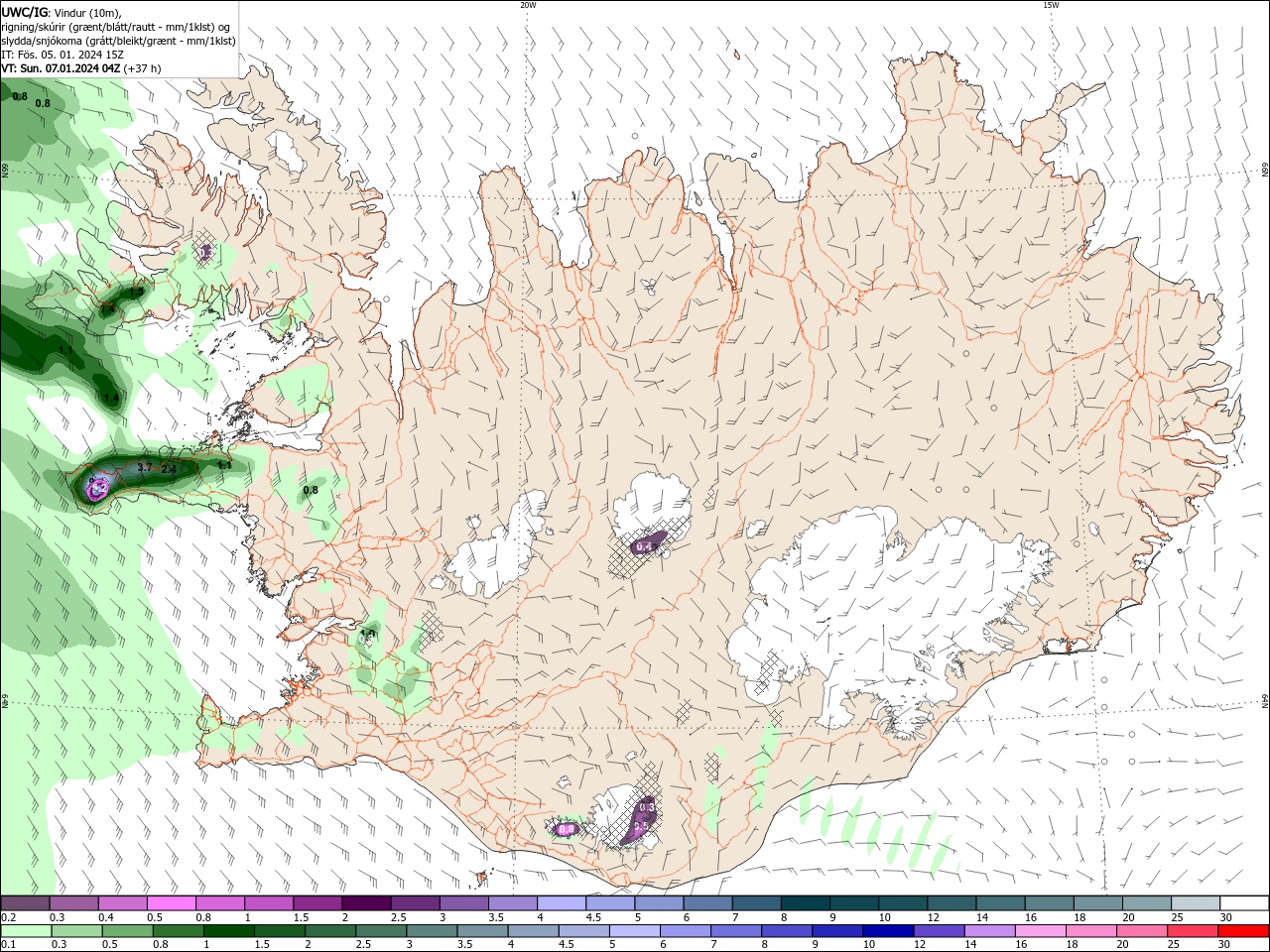Image resolution: width=1270 pixels, height=952 pixels.
Task: Pick the dark purple upper swatch starting at 2
Action: (366, 903)
